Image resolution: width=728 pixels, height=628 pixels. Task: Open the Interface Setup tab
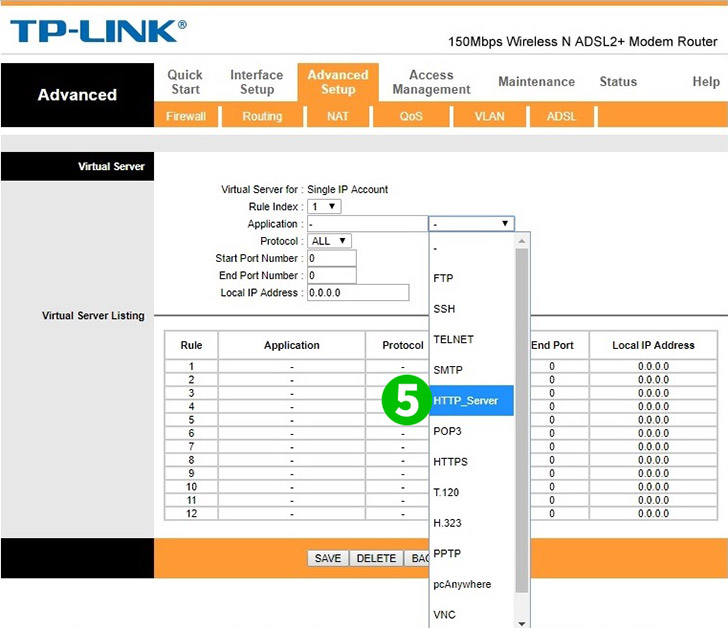click(x=256, y=82)
